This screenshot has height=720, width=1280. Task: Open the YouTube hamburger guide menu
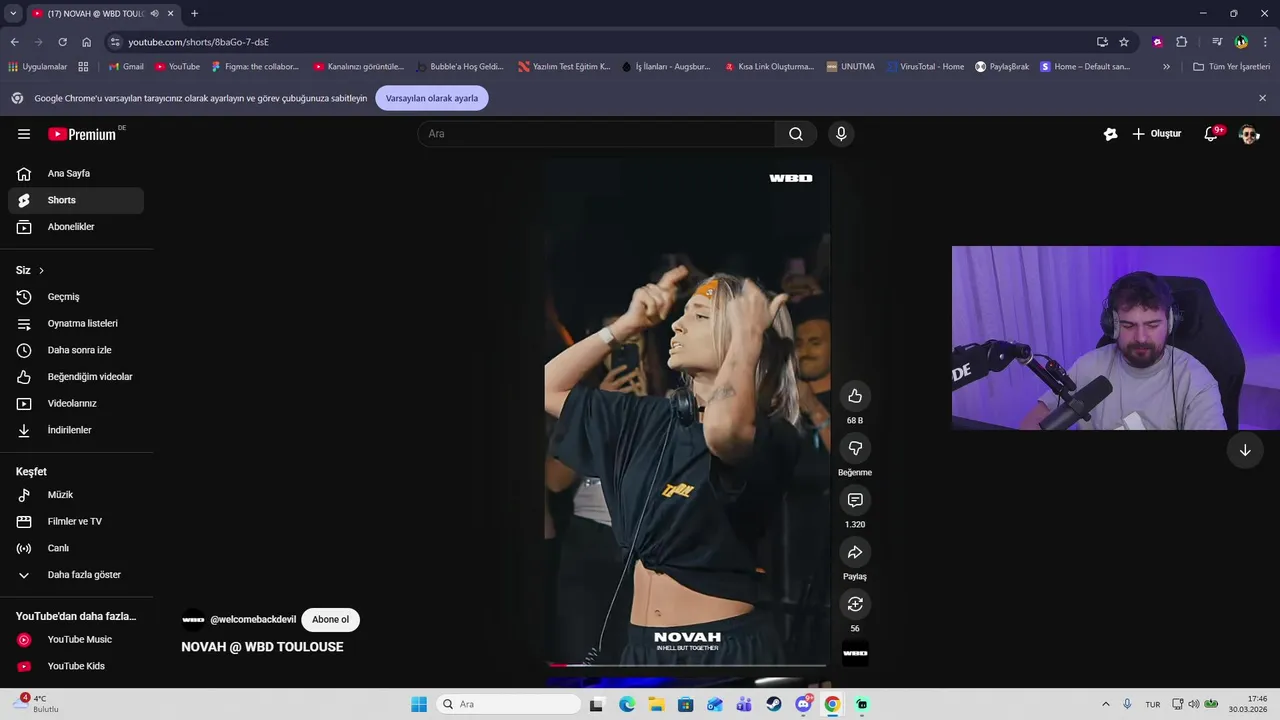click(24, 134)
